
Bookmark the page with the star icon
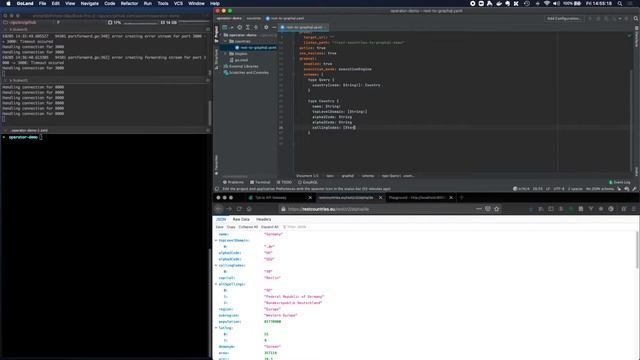tap(497, 209)
